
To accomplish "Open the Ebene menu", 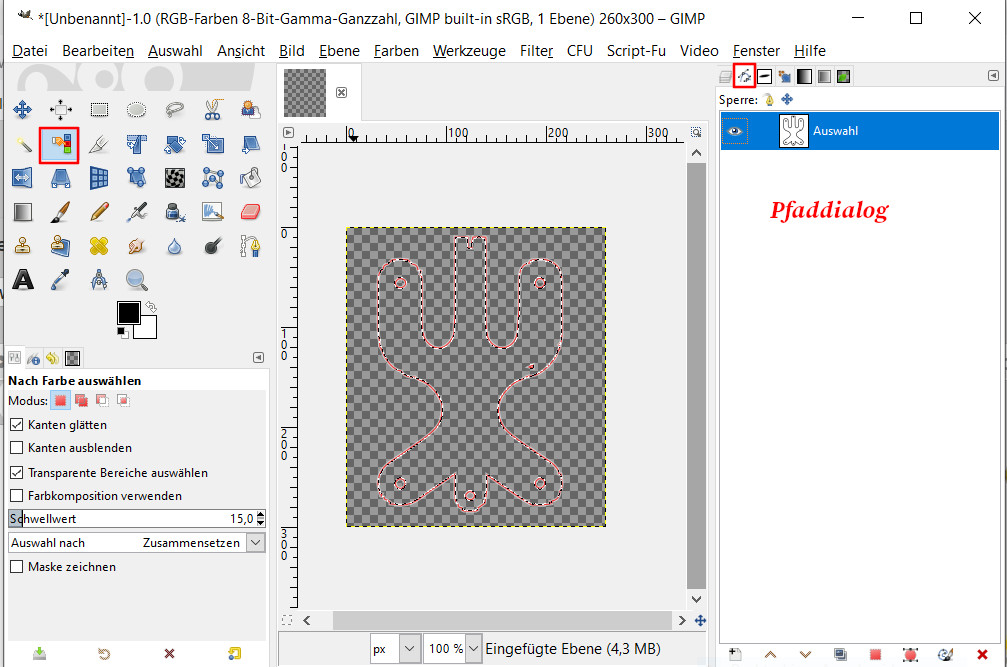I will (339, 51).
